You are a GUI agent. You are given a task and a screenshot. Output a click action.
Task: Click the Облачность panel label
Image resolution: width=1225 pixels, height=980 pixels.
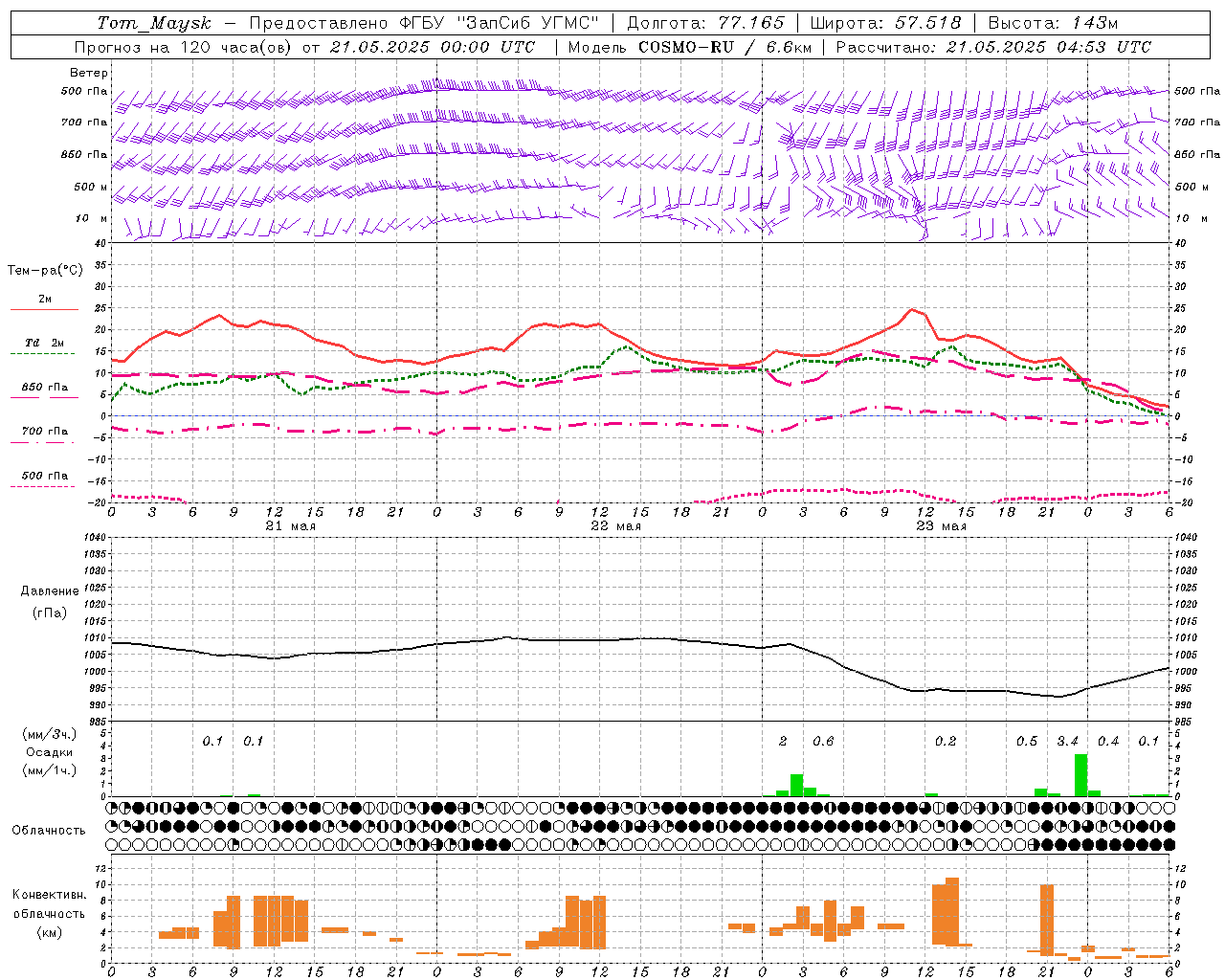(x=49, y=830)
